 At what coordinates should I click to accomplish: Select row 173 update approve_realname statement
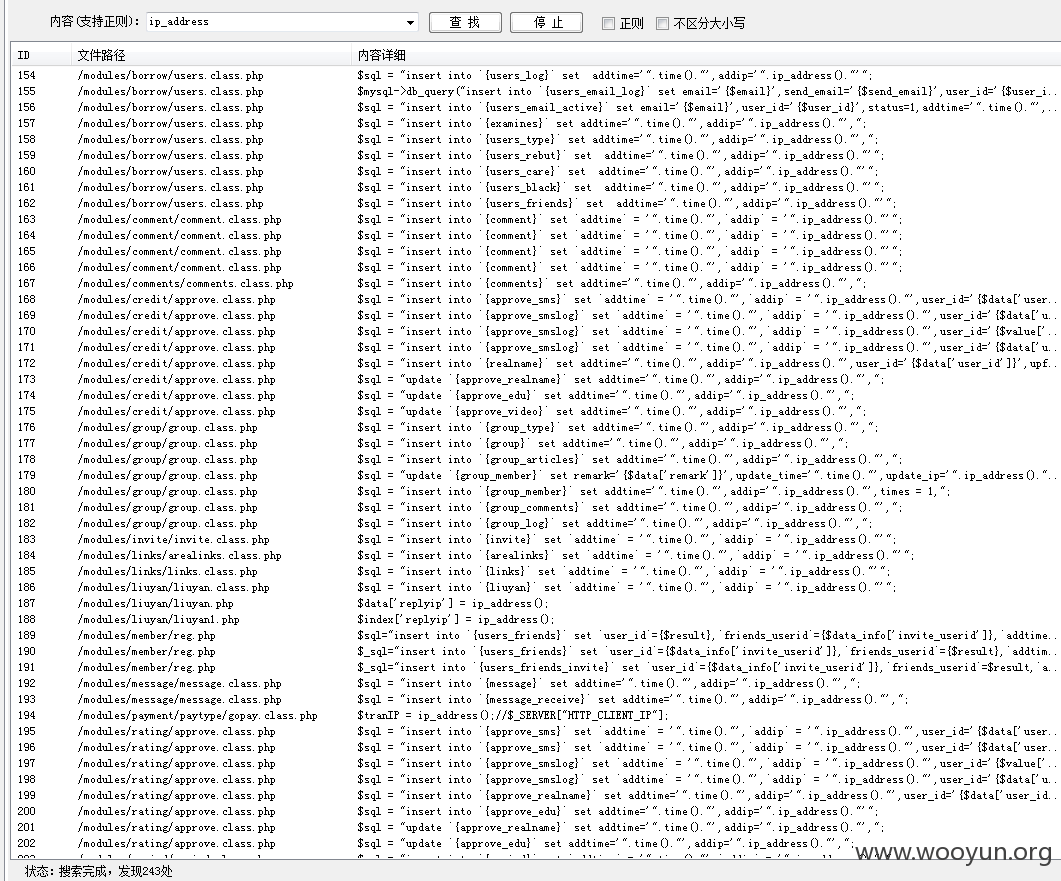620,380
